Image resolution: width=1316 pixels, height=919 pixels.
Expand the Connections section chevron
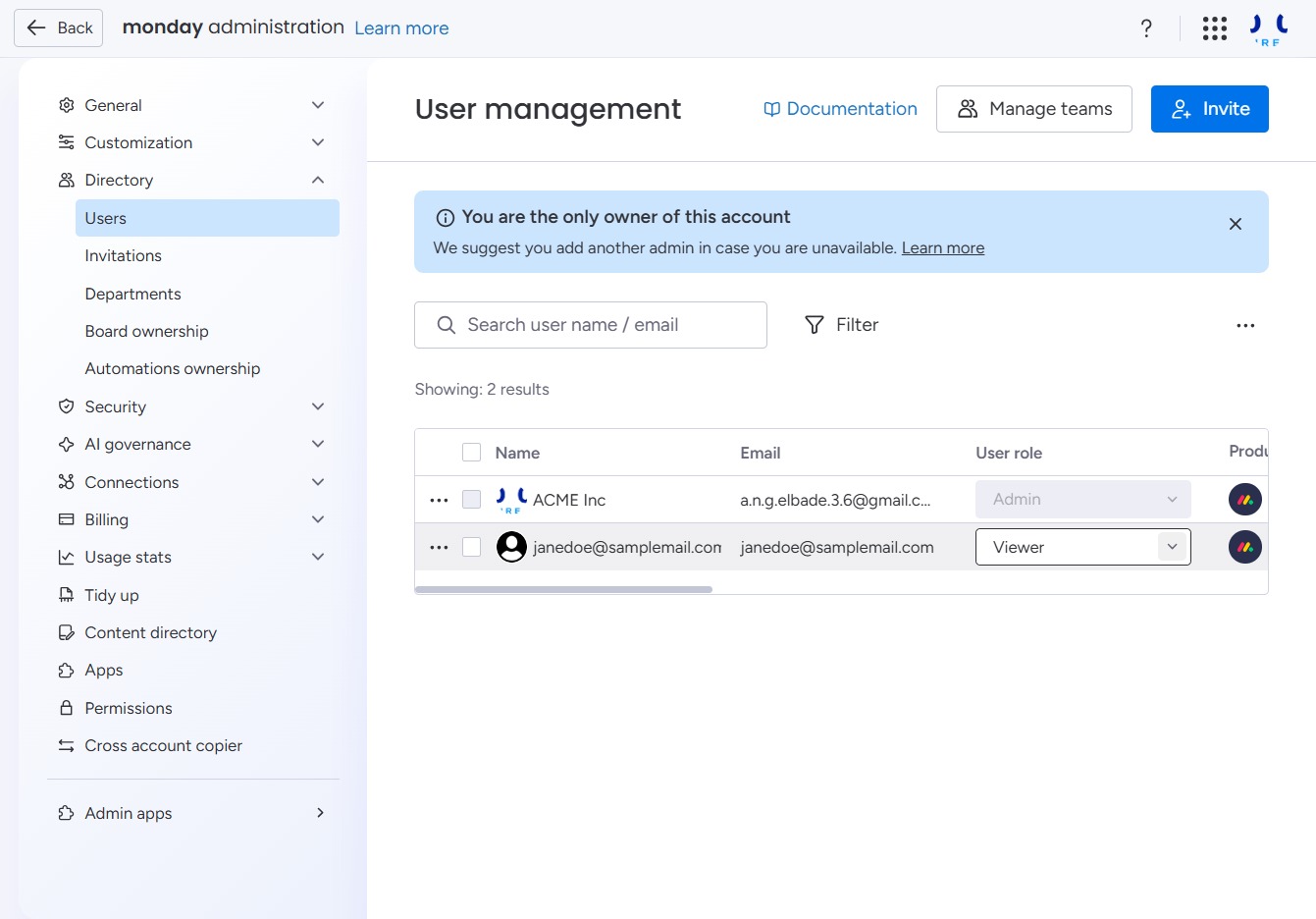318,482
